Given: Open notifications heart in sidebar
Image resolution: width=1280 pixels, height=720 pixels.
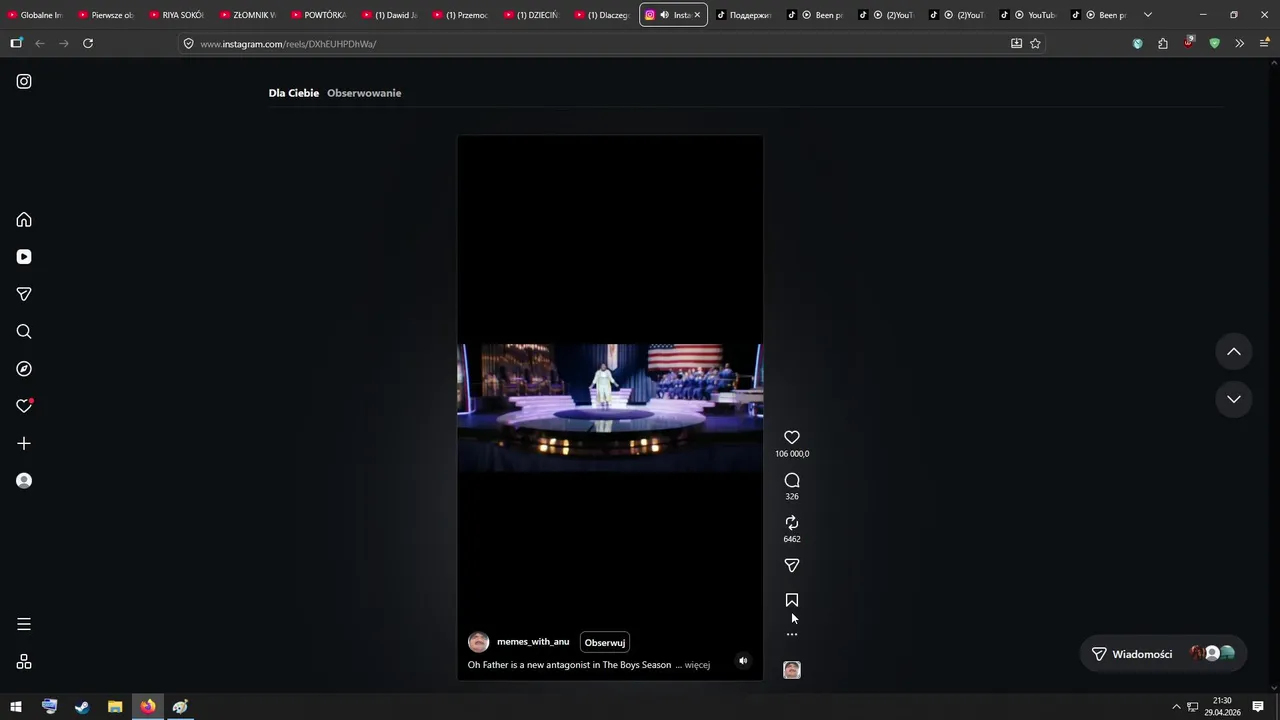Looking at the screenshot, I should (x=24, y=406).
